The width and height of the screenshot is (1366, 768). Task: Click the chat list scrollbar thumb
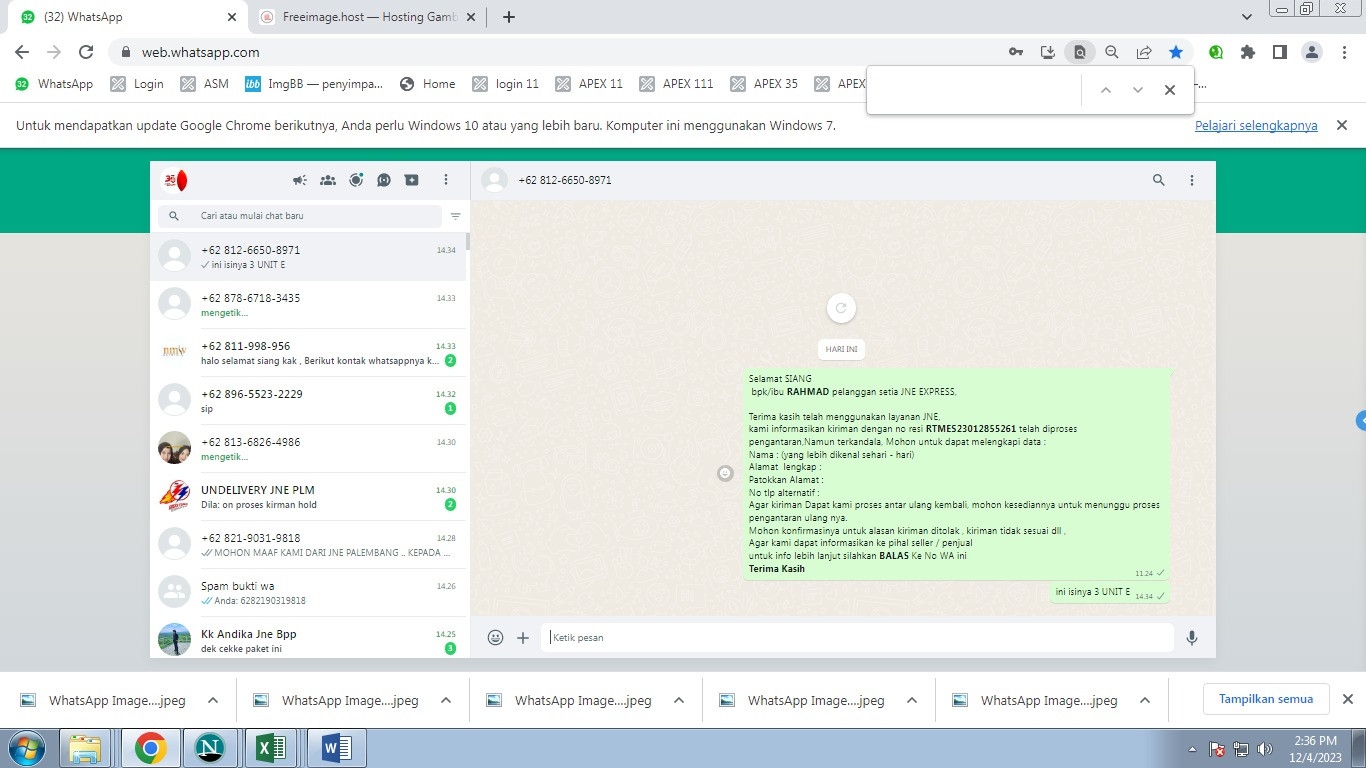[x=468, y=241]
